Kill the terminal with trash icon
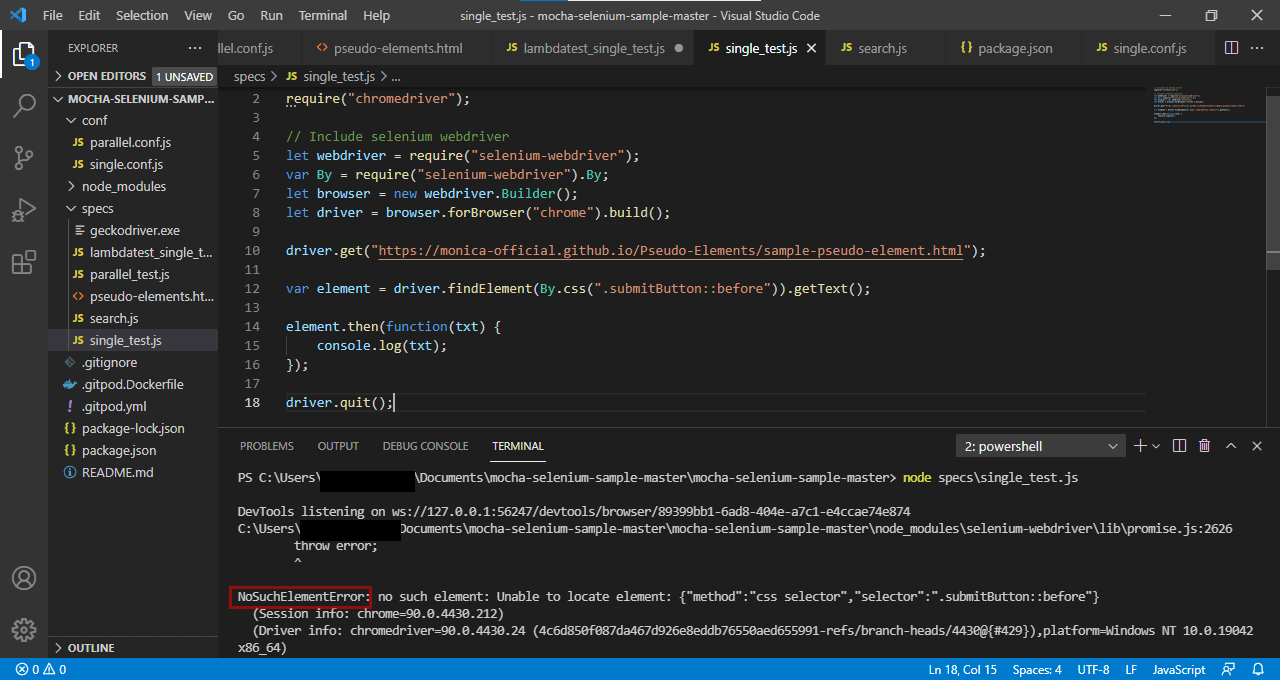This screenshot has width=1281, height=681. tap(1204, 446)
